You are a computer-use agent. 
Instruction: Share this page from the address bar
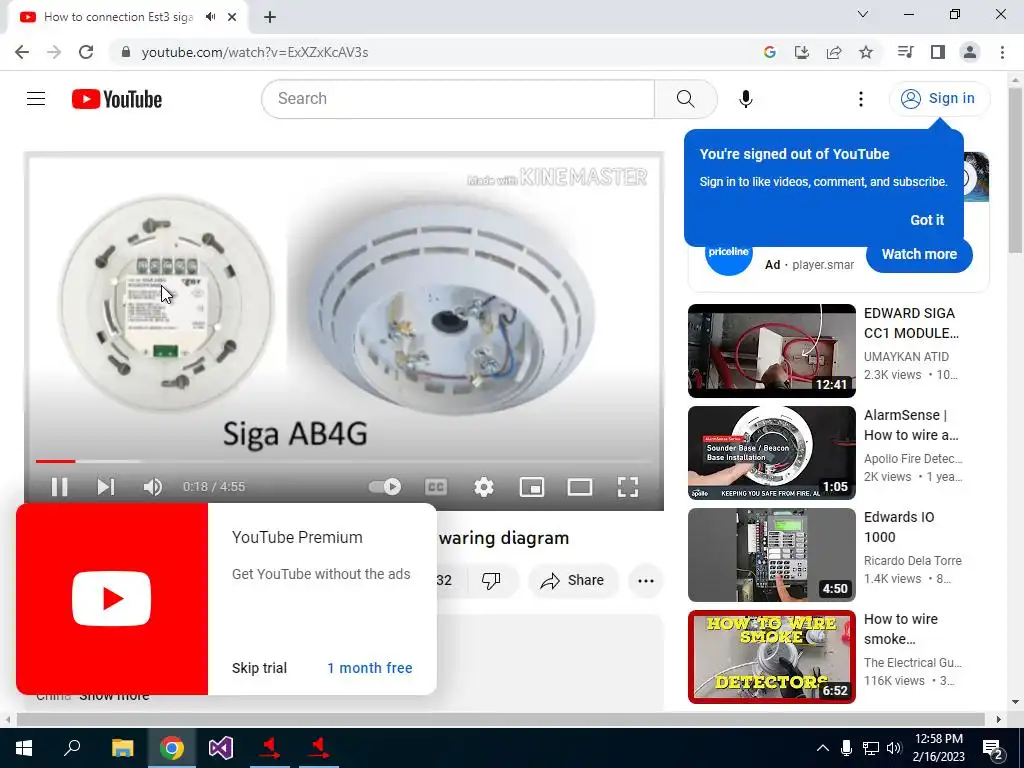tap(834, 52)
